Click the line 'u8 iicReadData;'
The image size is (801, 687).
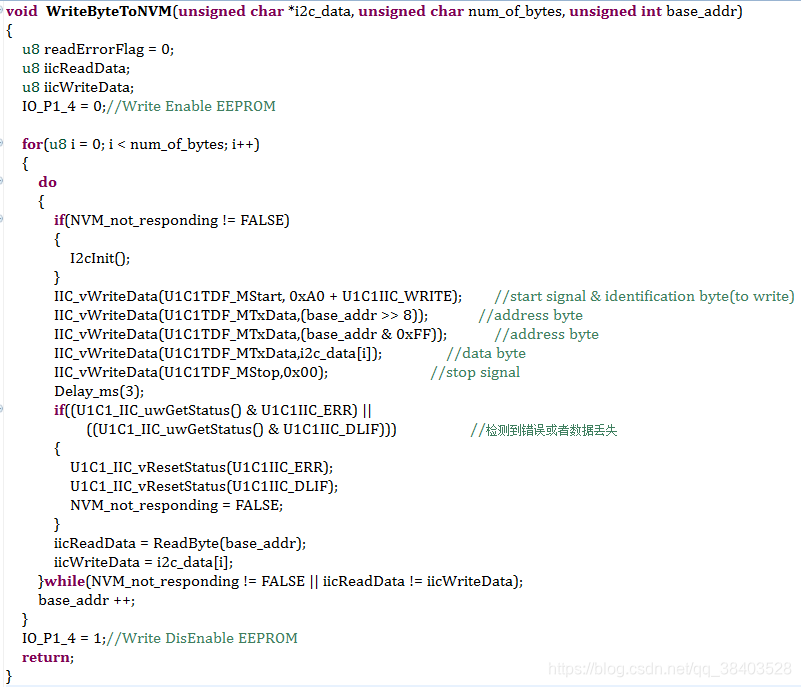tap(76, 68)
